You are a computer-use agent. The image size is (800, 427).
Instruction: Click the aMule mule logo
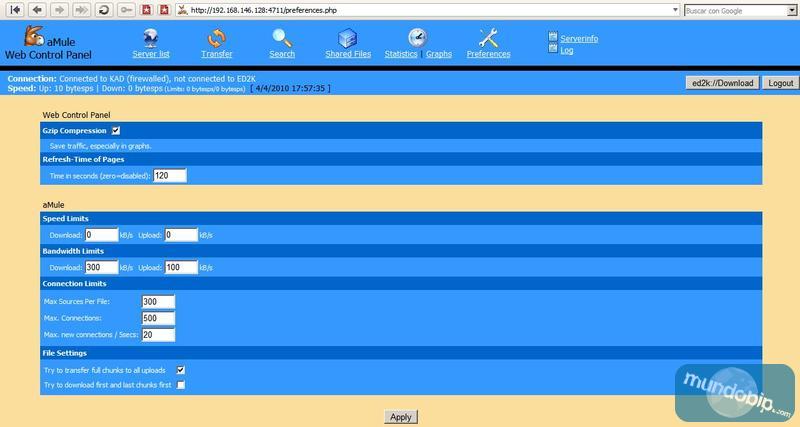pyautogui.click(x=34, y=36)
